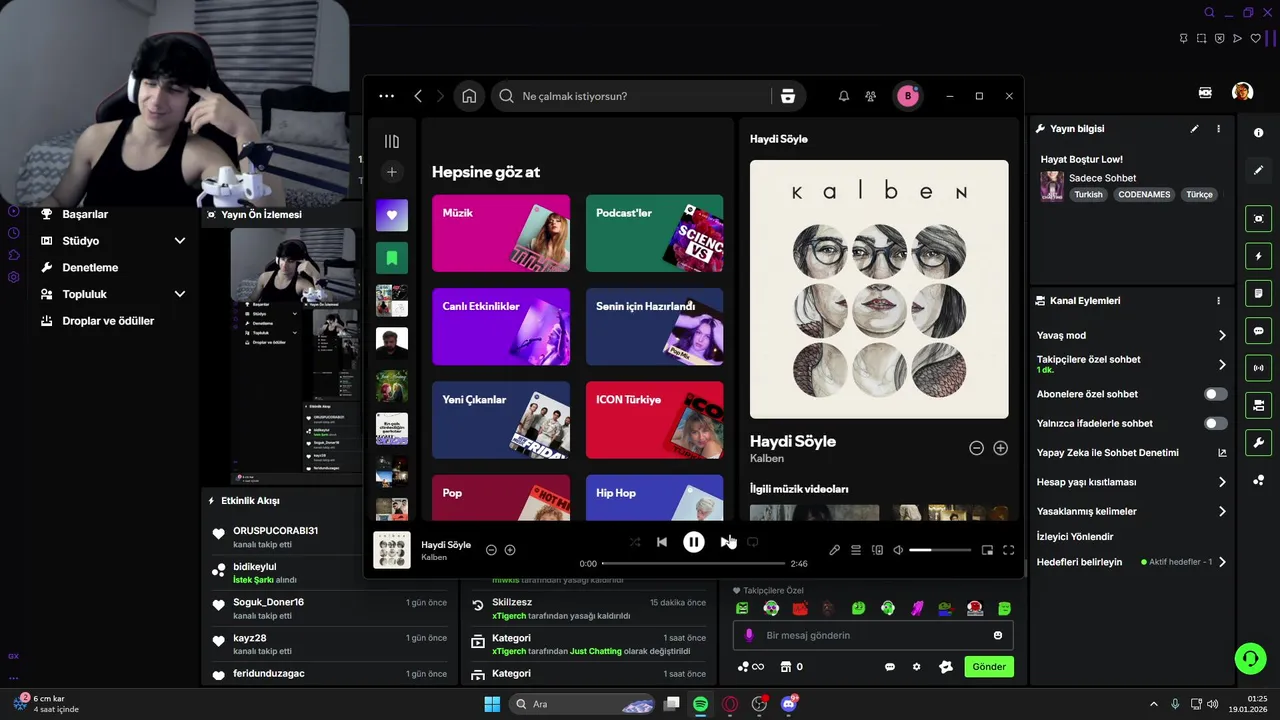This screenshot has height=720, width=1280.
Task: Pause the song in Spotify
Action: tap(693, 542)
